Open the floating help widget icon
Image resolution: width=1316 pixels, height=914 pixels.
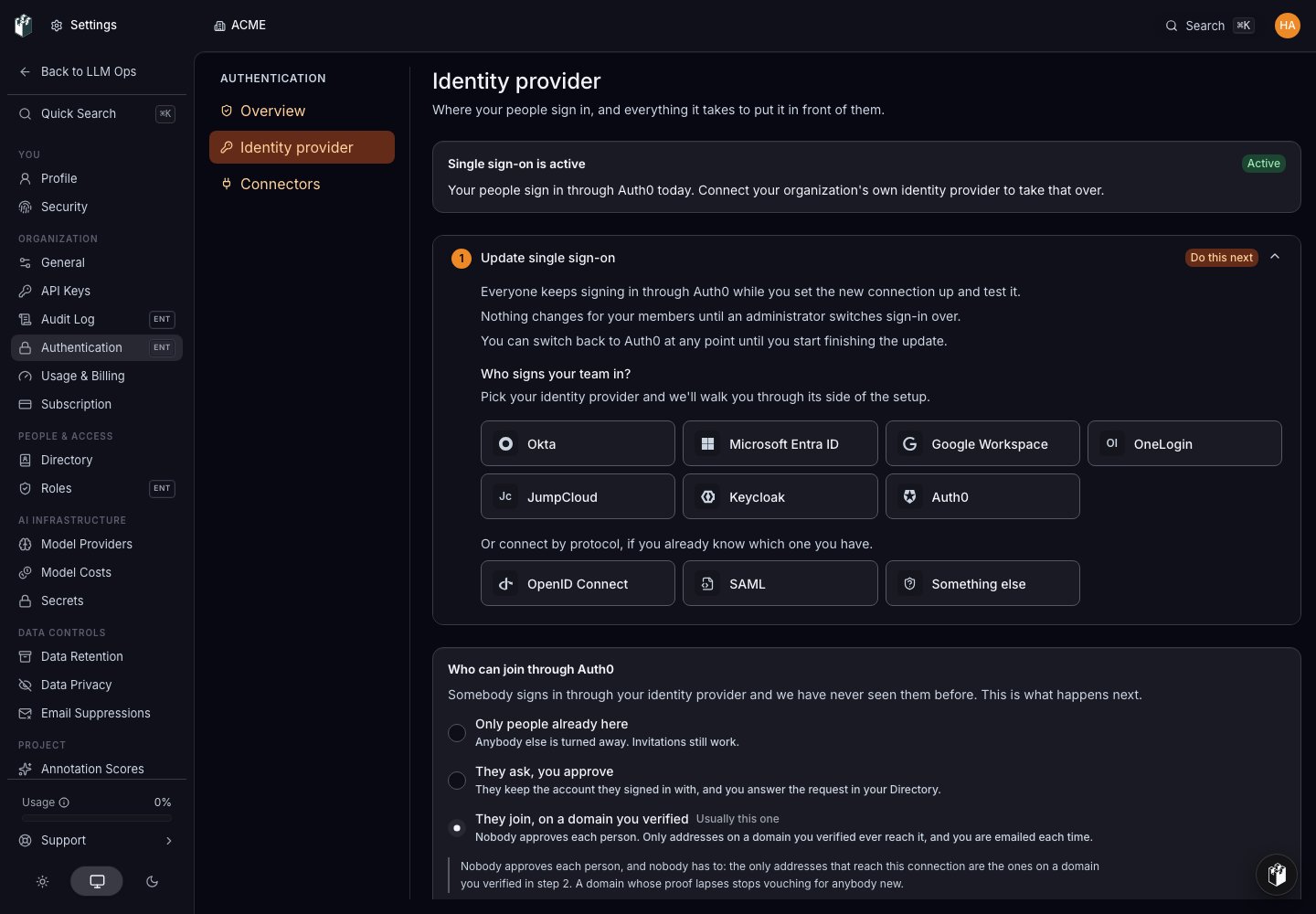1278,876
